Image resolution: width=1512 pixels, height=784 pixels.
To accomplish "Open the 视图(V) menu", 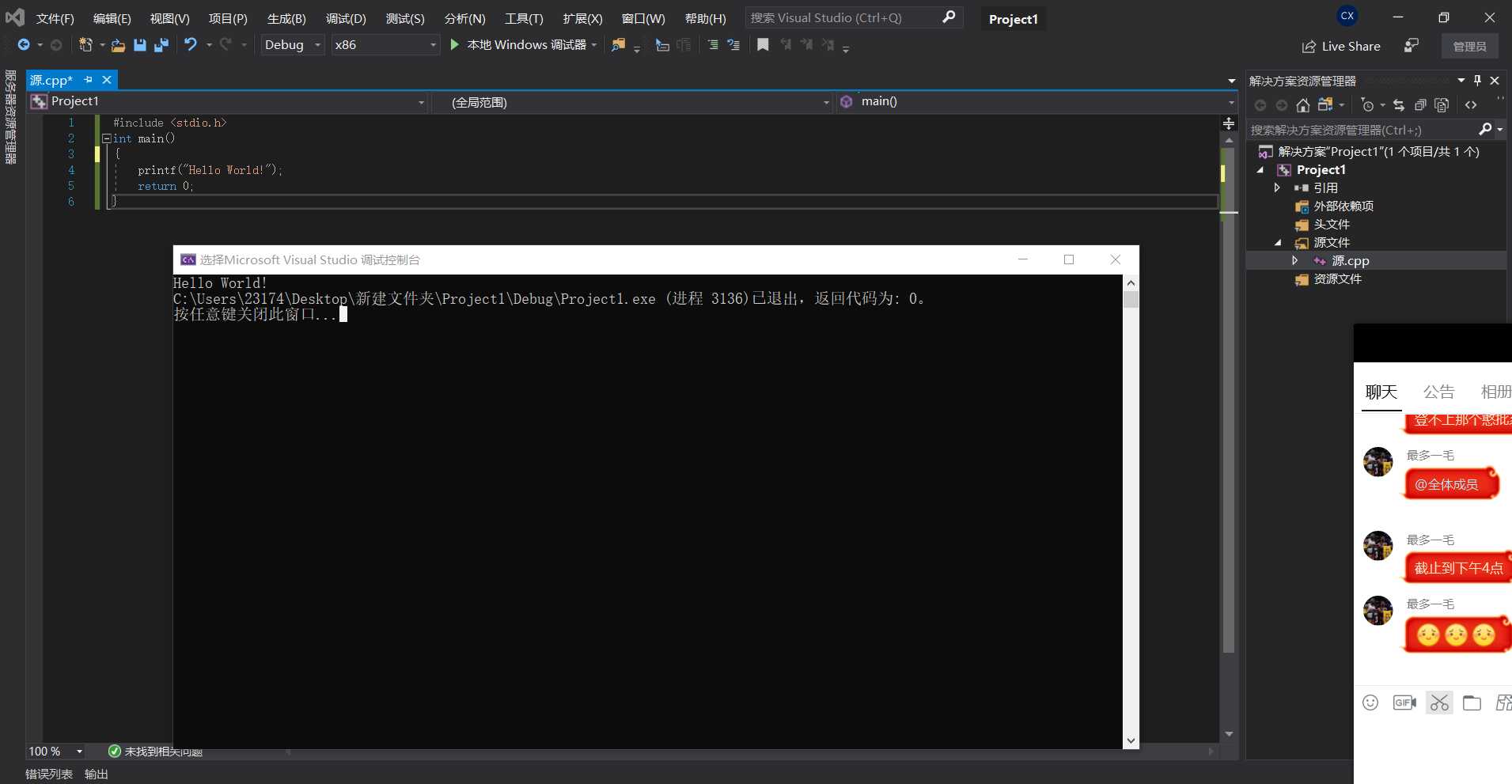I will coord(170,18).
